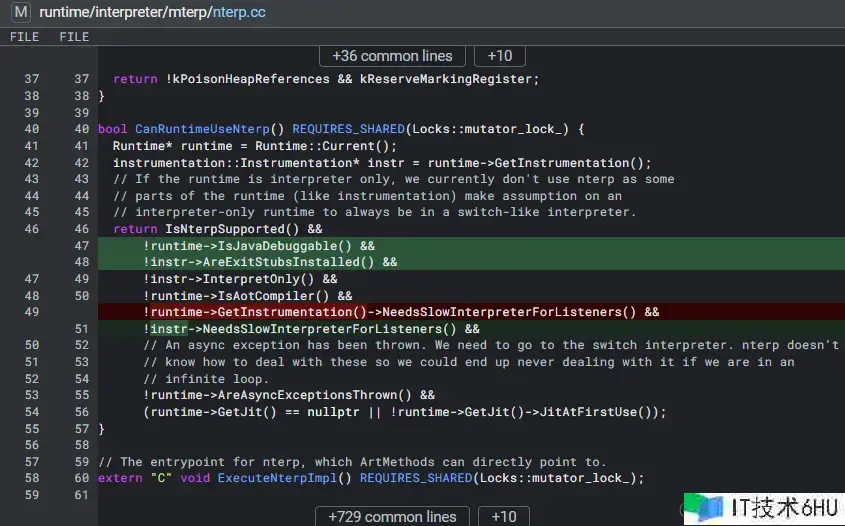
Task: Click the !instr->InterpretOnly() line
Action: pos(240,279)
